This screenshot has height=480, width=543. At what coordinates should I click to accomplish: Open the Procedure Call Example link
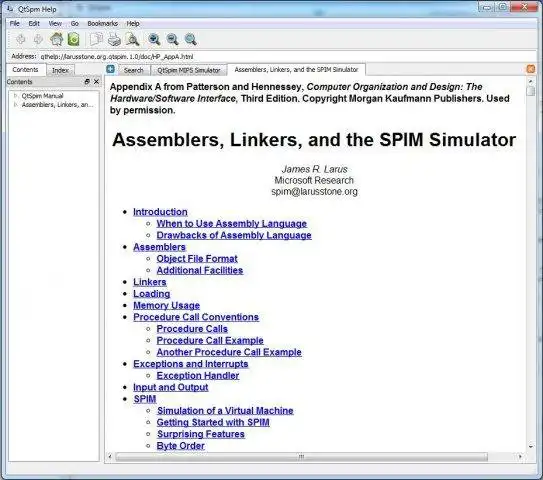(210, 341)
